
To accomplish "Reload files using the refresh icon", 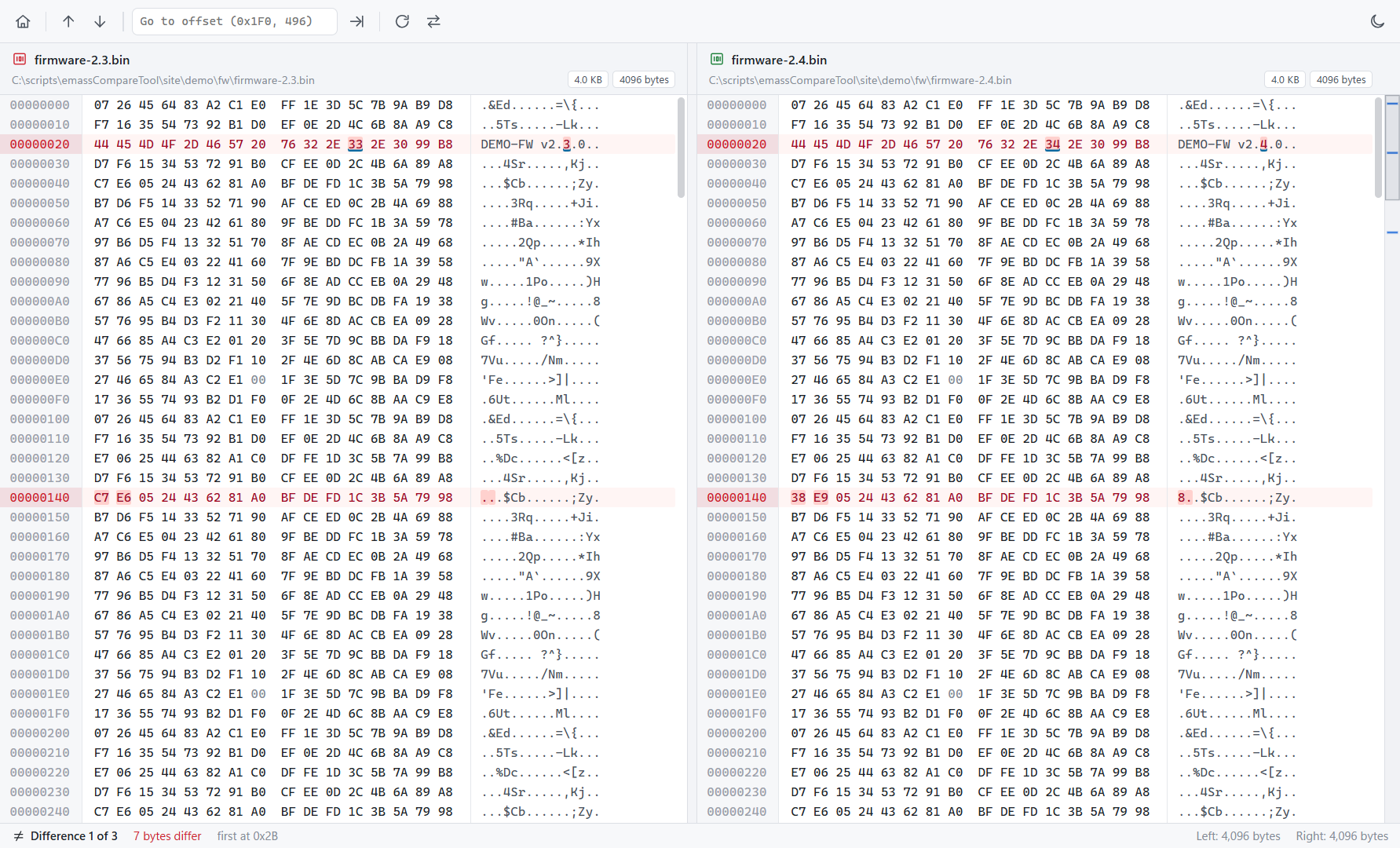I will [x=402, y=21].
